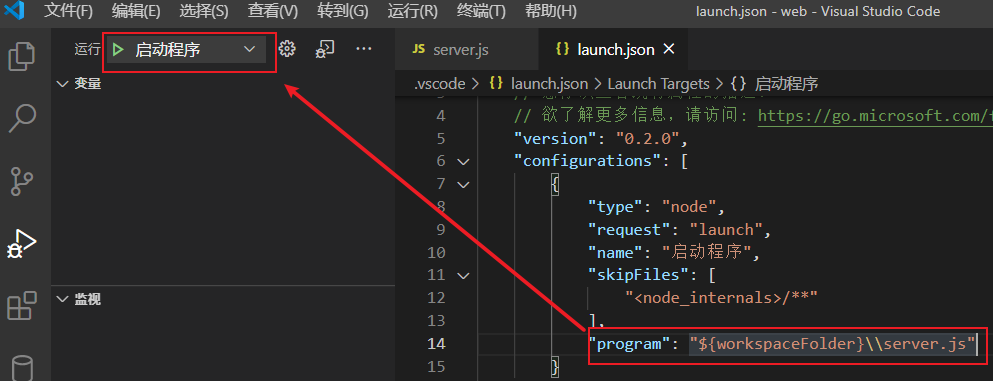
Task: Open the Explorer view in activity bar
Action: pyautogui.click(x=22, y=56)
